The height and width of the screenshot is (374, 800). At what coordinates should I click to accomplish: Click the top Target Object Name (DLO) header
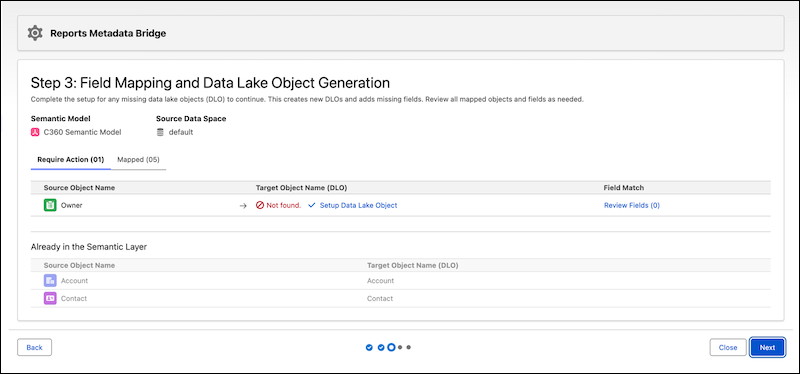[x=302, y=188]
